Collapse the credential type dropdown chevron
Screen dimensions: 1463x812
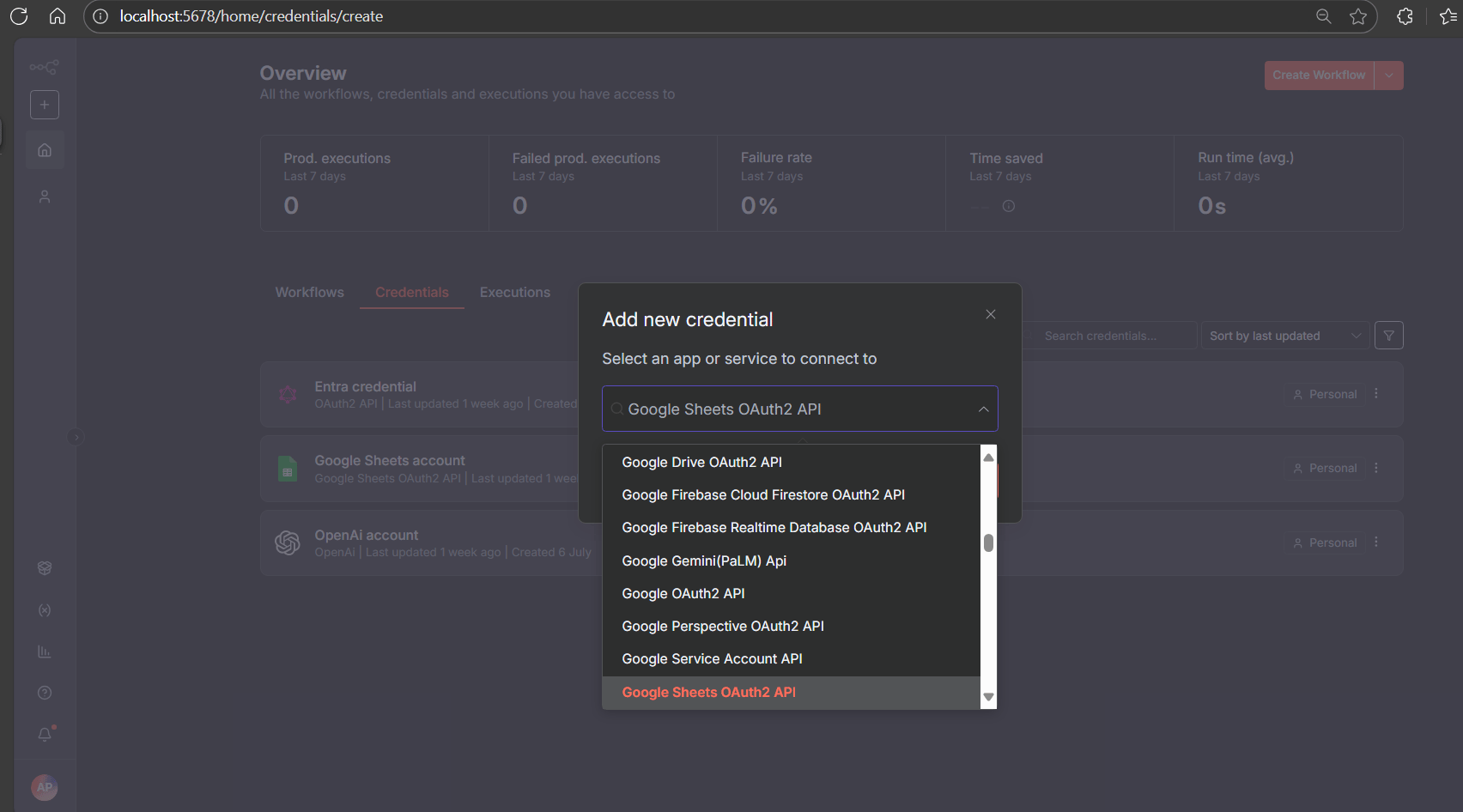coord(984,409)
